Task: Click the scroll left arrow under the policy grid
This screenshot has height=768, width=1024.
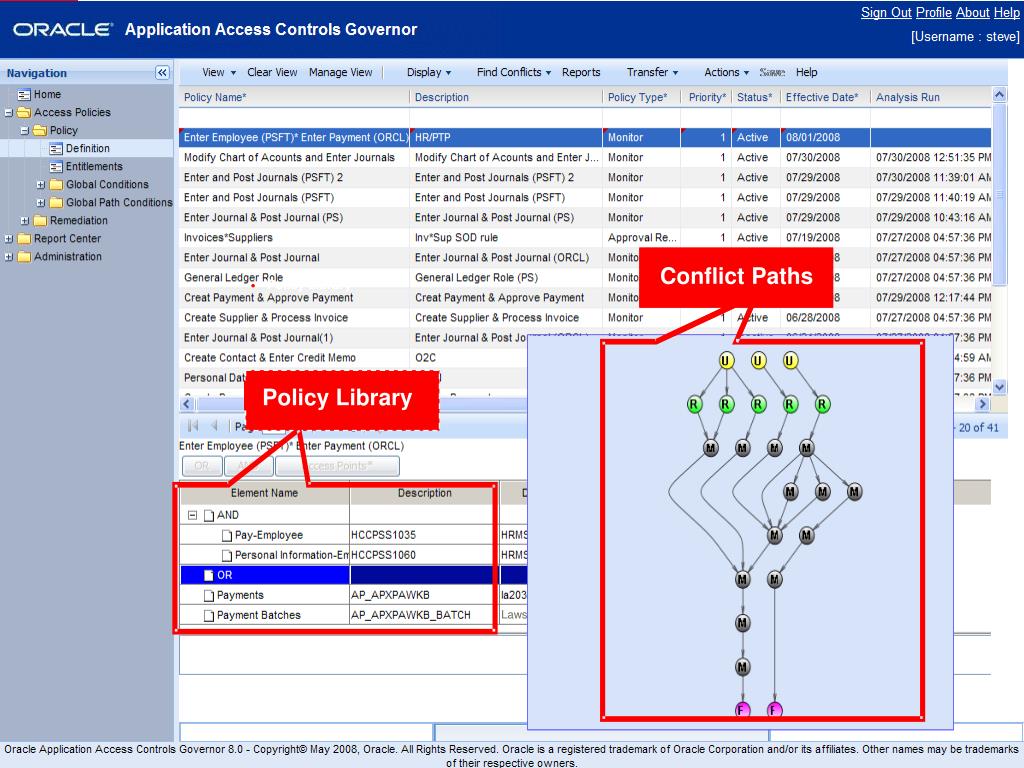Action: click(187, 404)
